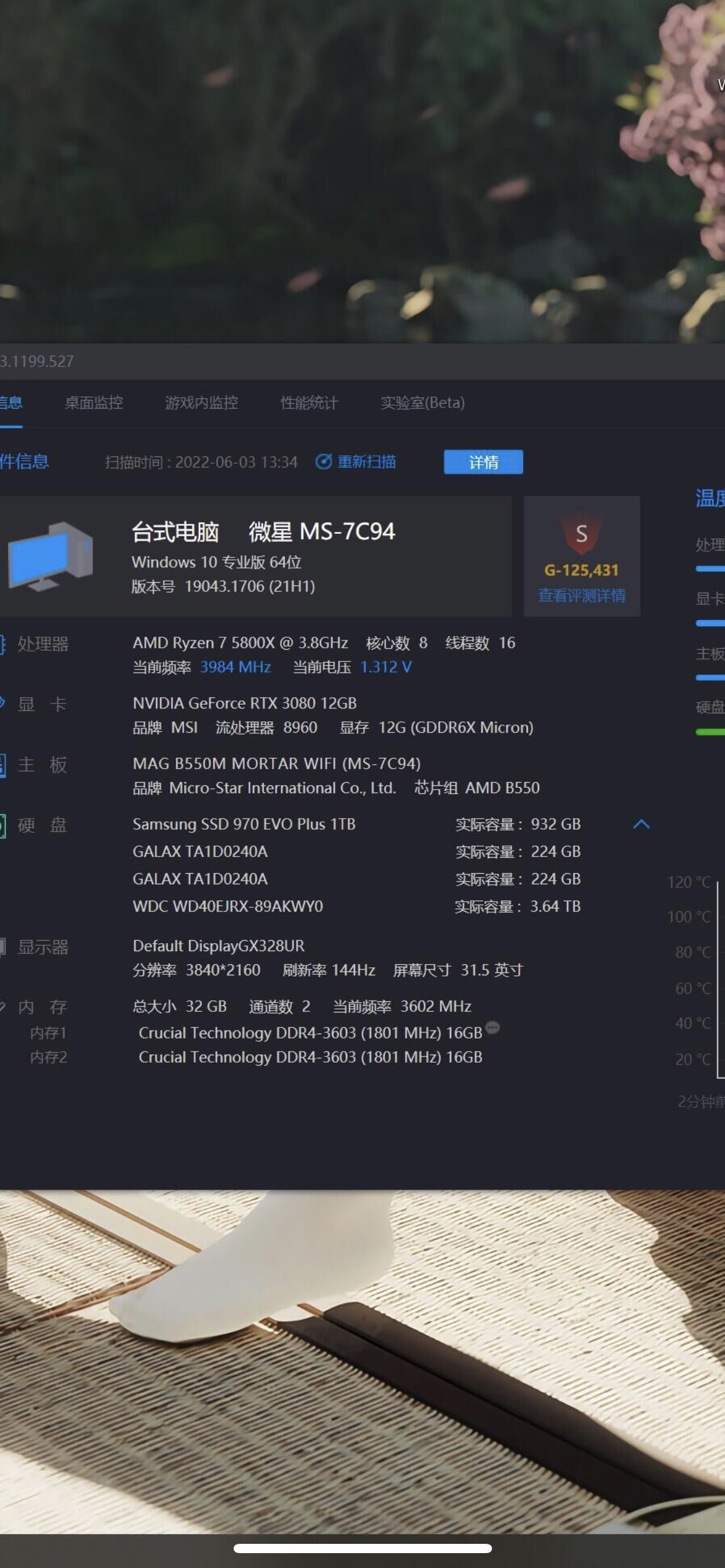Open the 游戏内监控 tab
The height and width of the screenshot is (1568, 725).
tap(201, 403)
